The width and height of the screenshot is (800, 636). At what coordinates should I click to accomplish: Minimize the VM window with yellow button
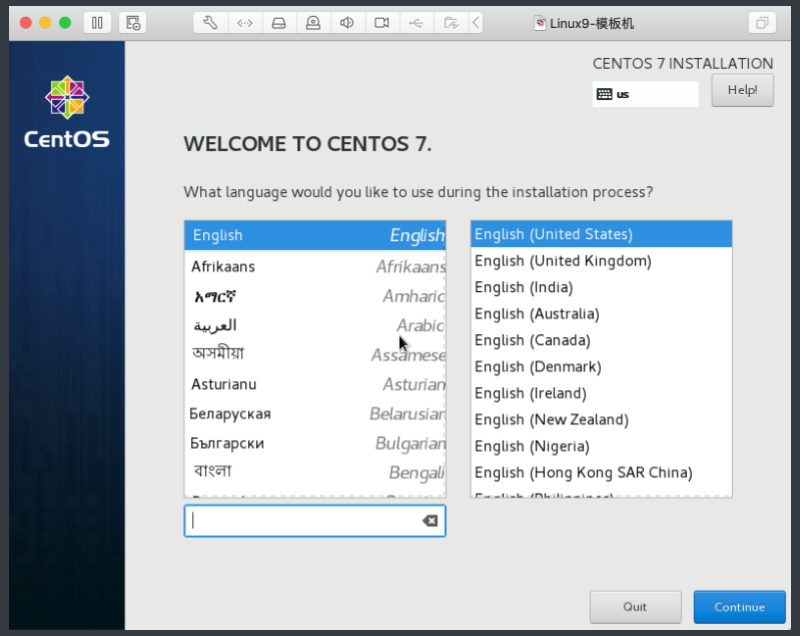[45, 23]
